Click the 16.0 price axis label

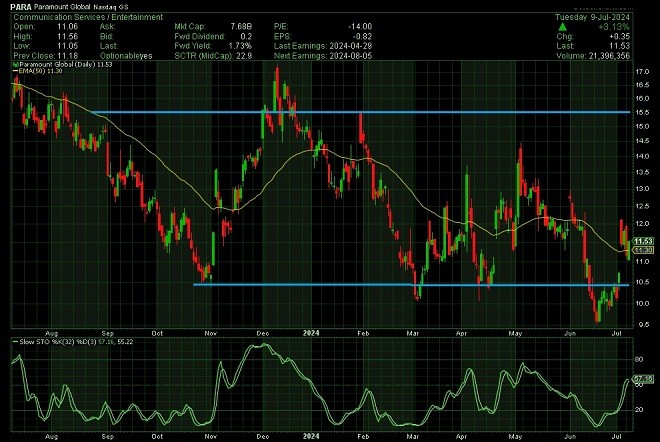(x=642, y=99)
